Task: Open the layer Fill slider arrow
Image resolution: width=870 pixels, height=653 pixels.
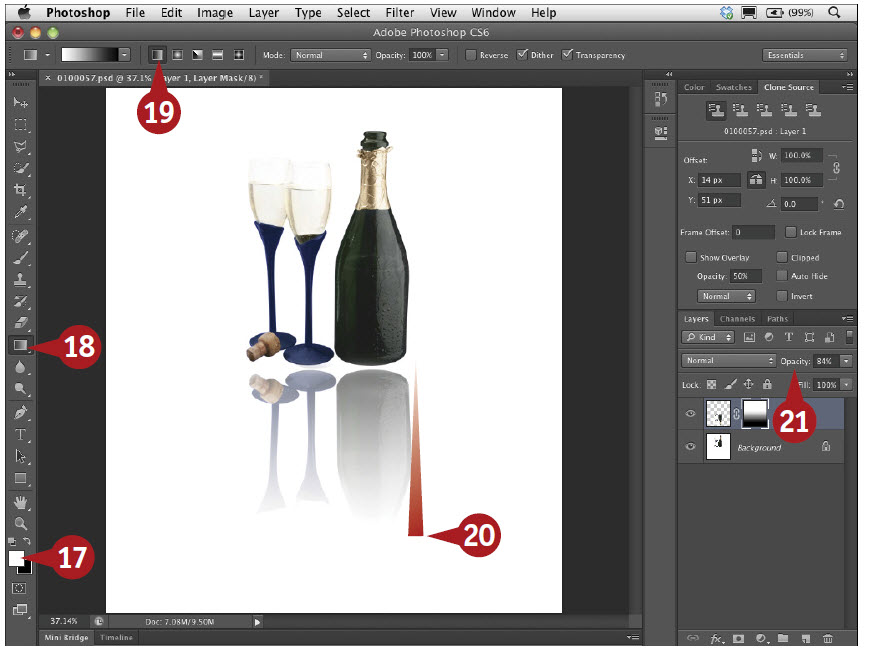Action: pyautogui.click(x=846, y=384)
